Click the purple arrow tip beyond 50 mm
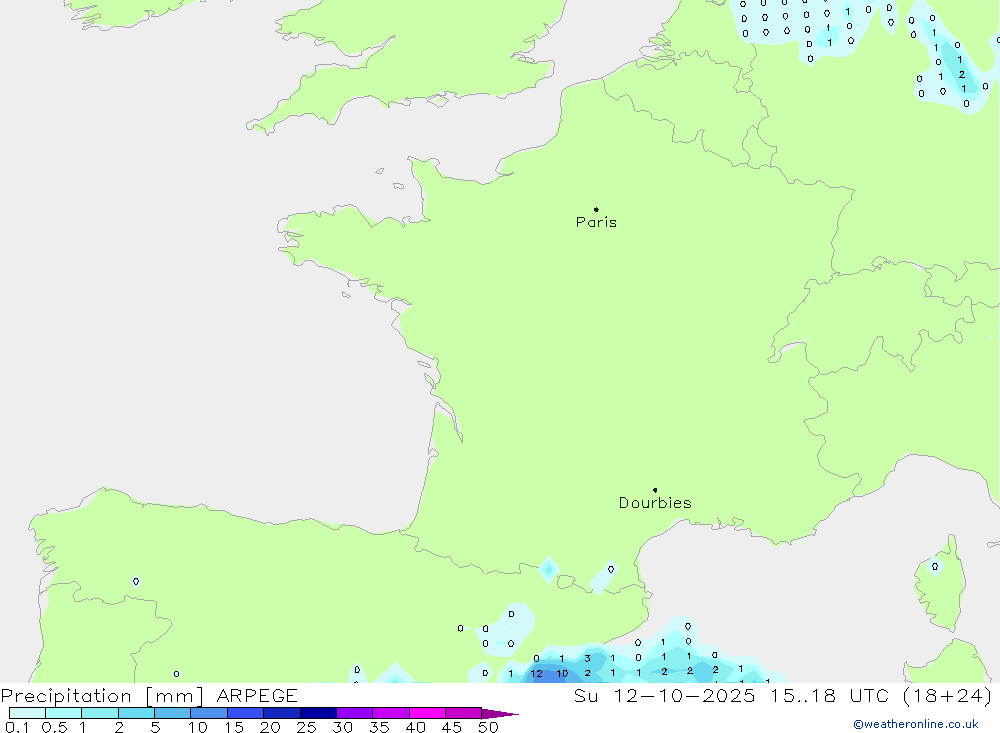Image resolution: width=1000 pixels, height=733 pixels. coord(500,714)
